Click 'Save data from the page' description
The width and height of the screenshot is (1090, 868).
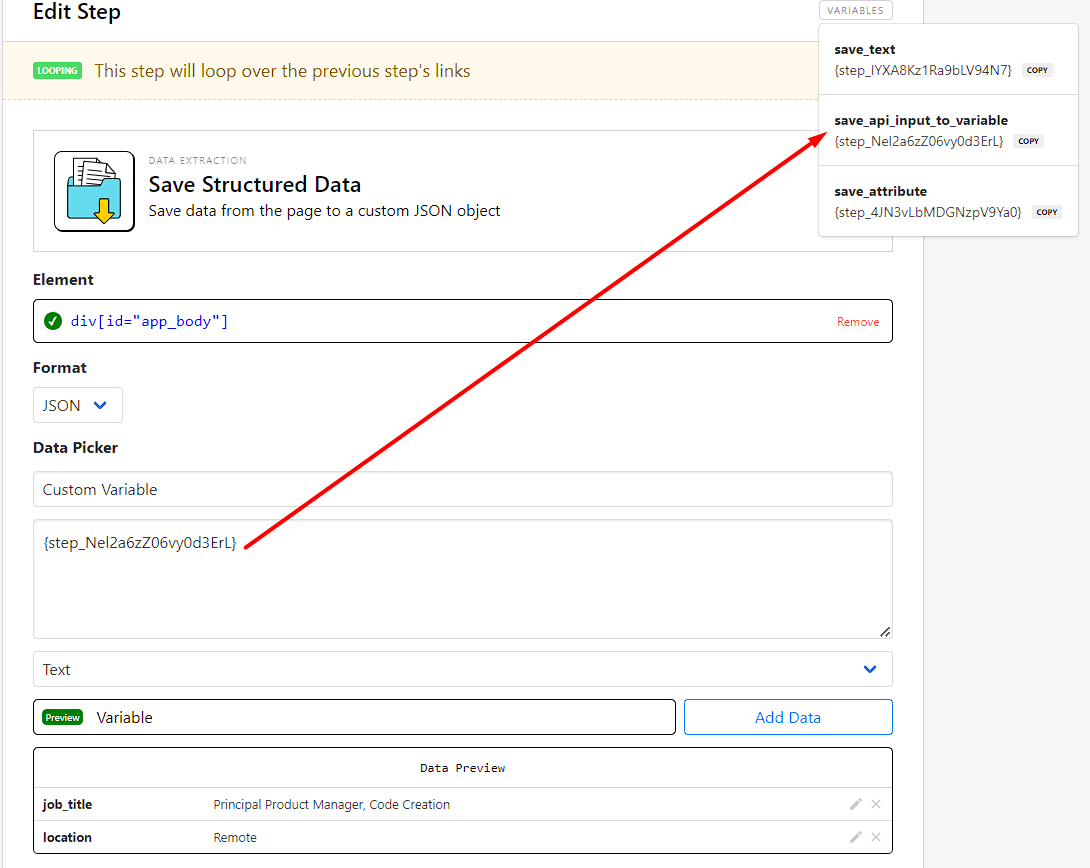tap(325, 211)
